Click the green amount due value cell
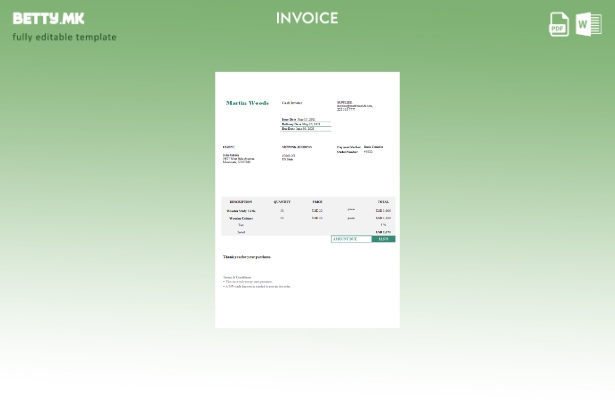This screenshot has height=400, width=615. pos(383,239)
